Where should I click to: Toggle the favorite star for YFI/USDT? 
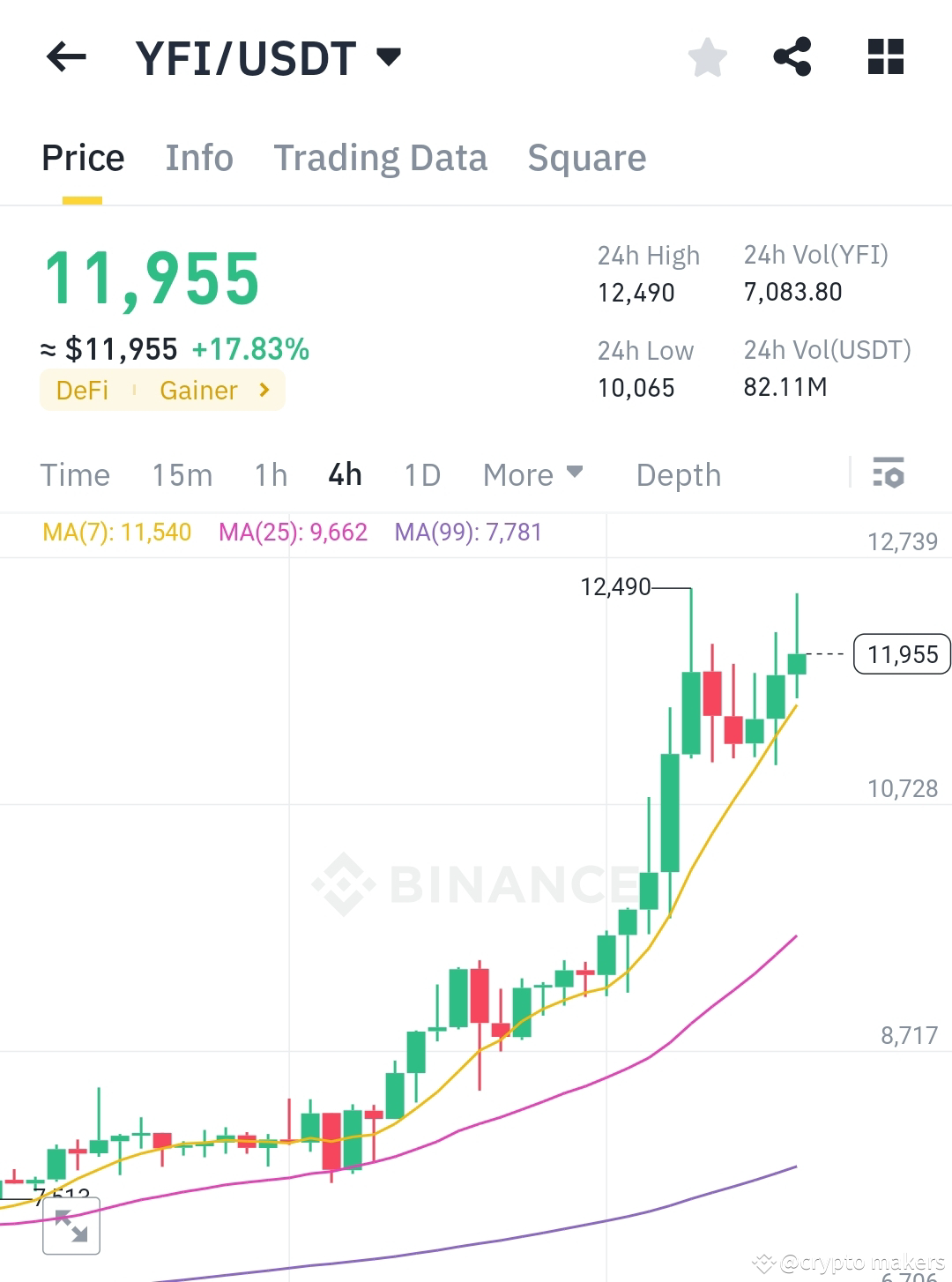point(707,57)
